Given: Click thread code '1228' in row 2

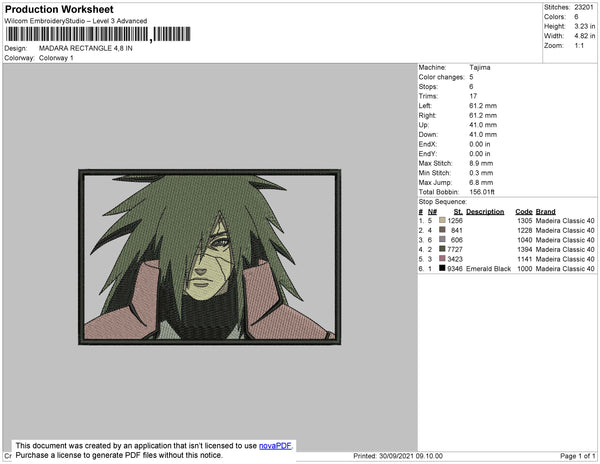Looking at the screenshot, I should point(525,230).
